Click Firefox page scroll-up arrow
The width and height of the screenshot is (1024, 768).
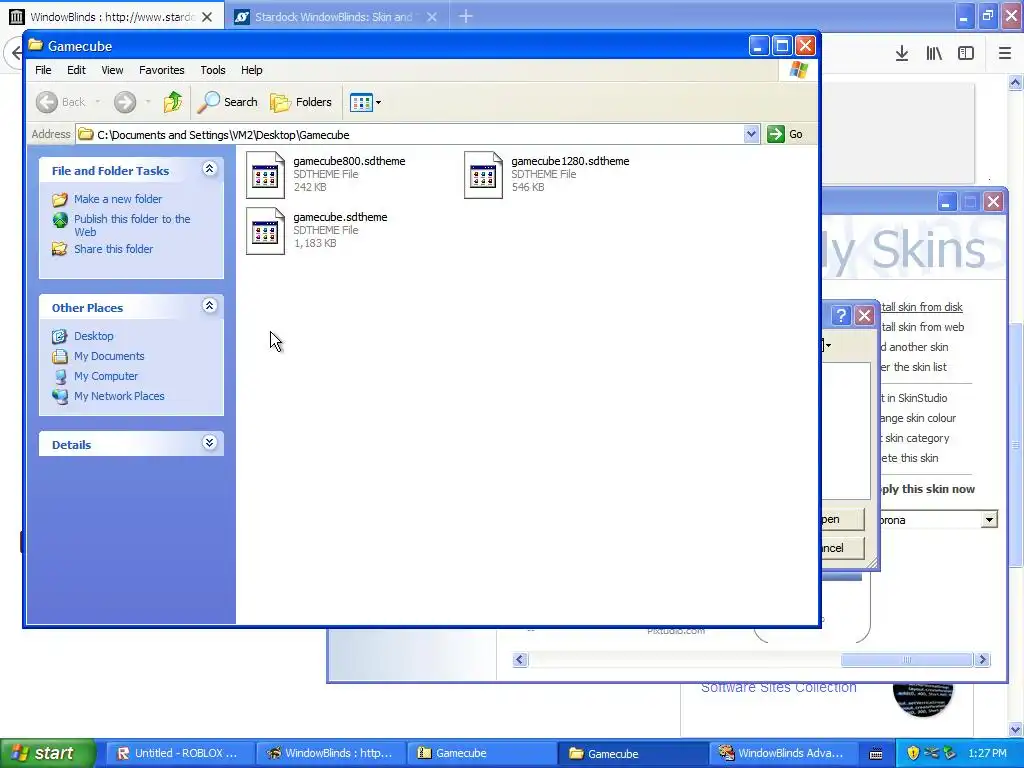[1015, 82]
